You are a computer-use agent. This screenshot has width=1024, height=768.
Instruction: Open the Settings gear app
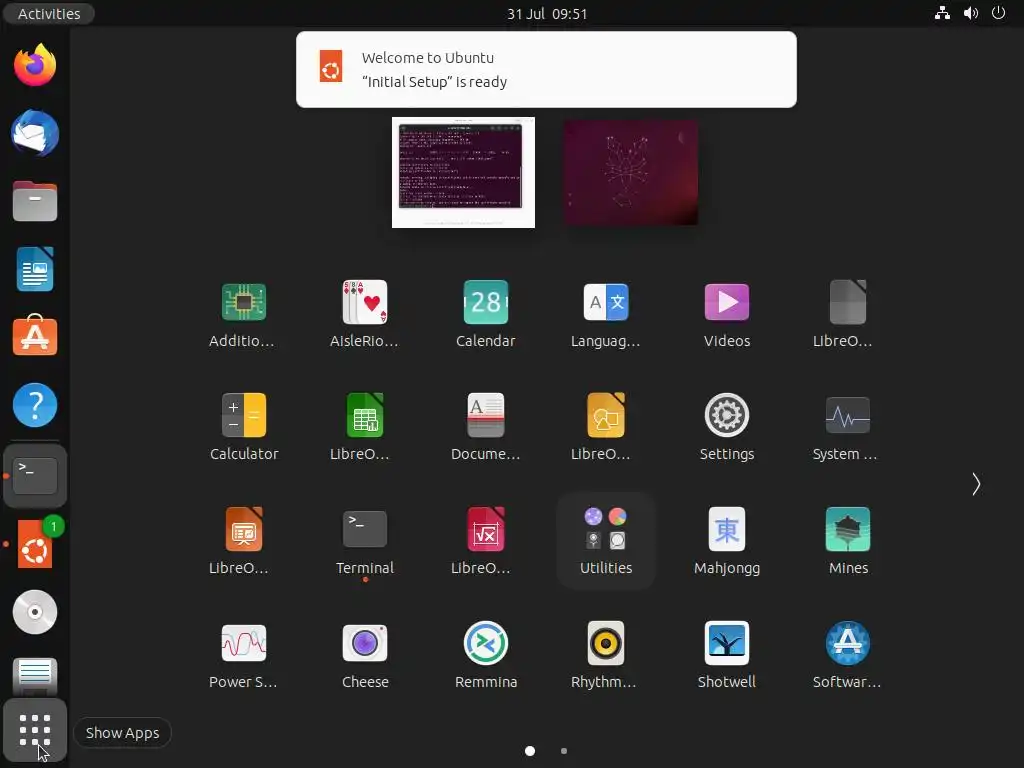727,415
